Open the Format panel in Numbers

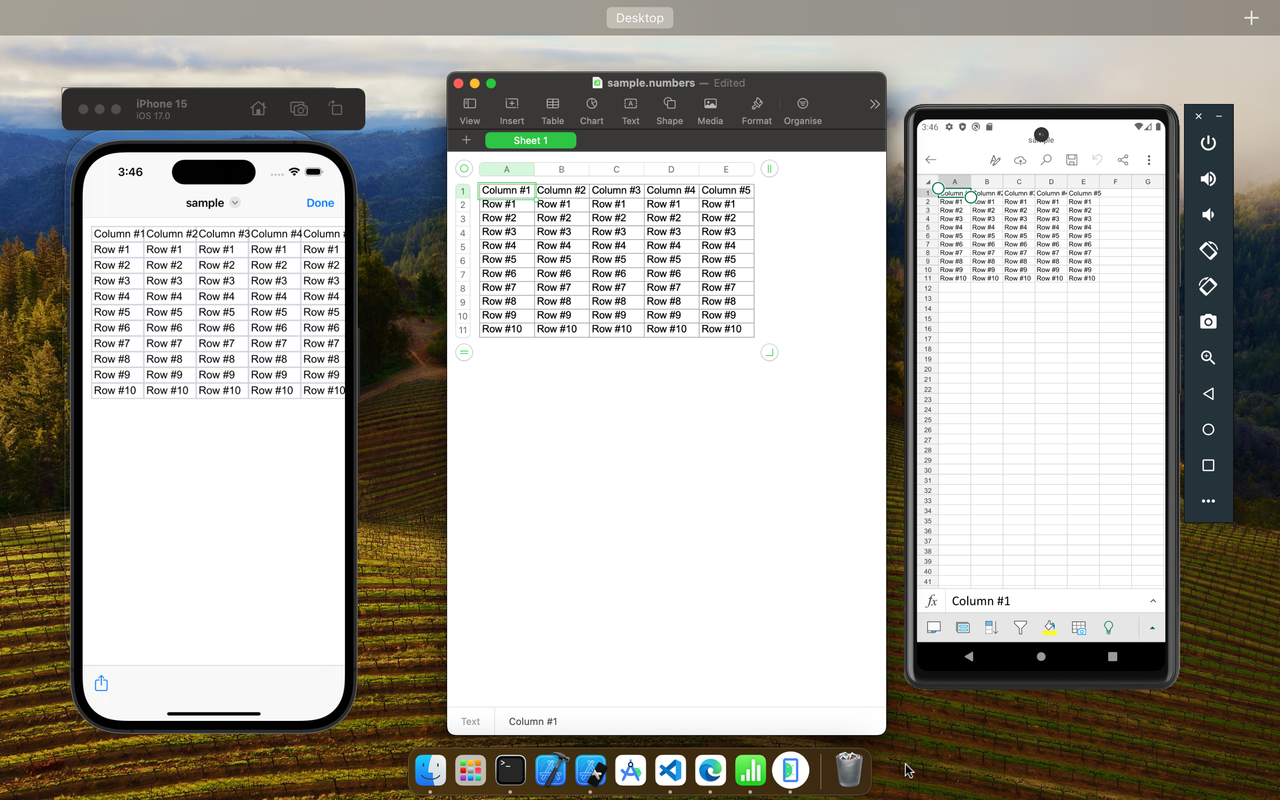click(x=756, y=110)
